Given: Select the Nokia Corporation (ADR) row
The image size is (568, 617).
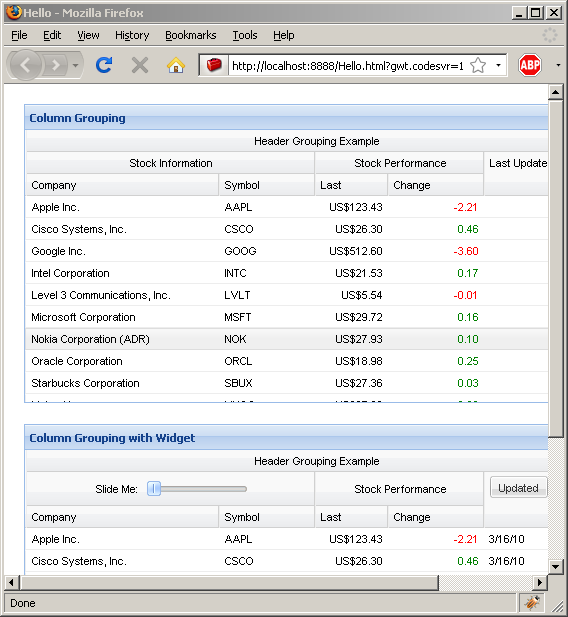Looking at the screenshot, I should 287,339.
